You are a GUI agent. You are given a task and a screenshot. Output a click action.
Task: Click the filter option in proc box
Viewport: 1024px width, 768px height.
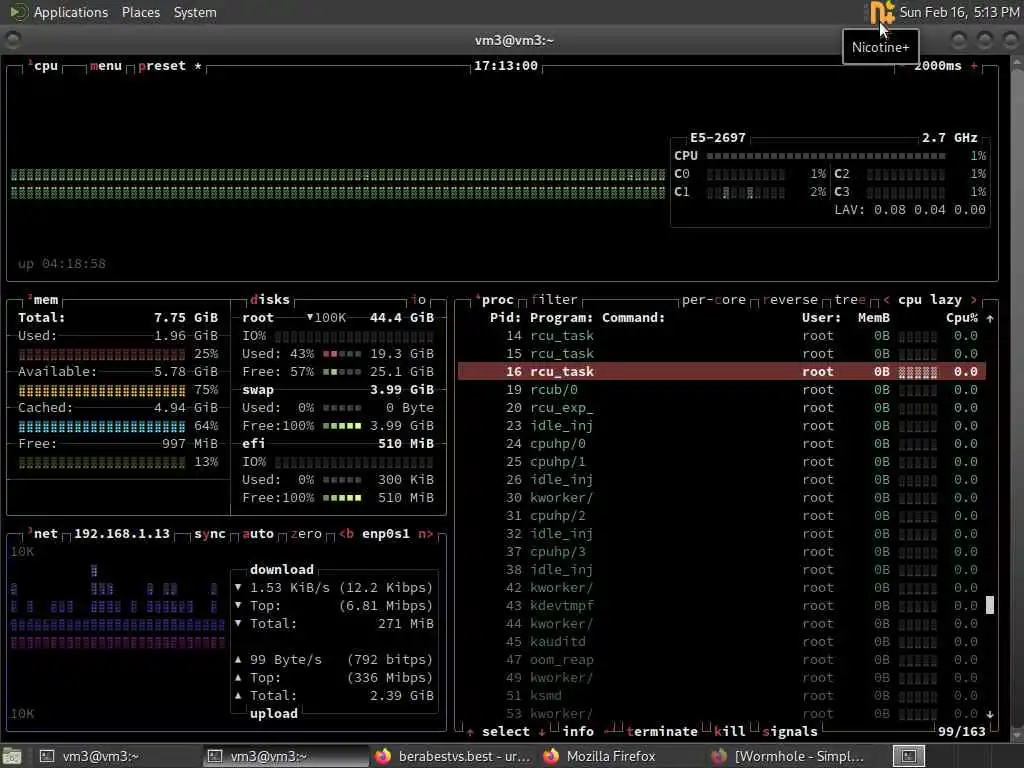[x=554, y=300]
